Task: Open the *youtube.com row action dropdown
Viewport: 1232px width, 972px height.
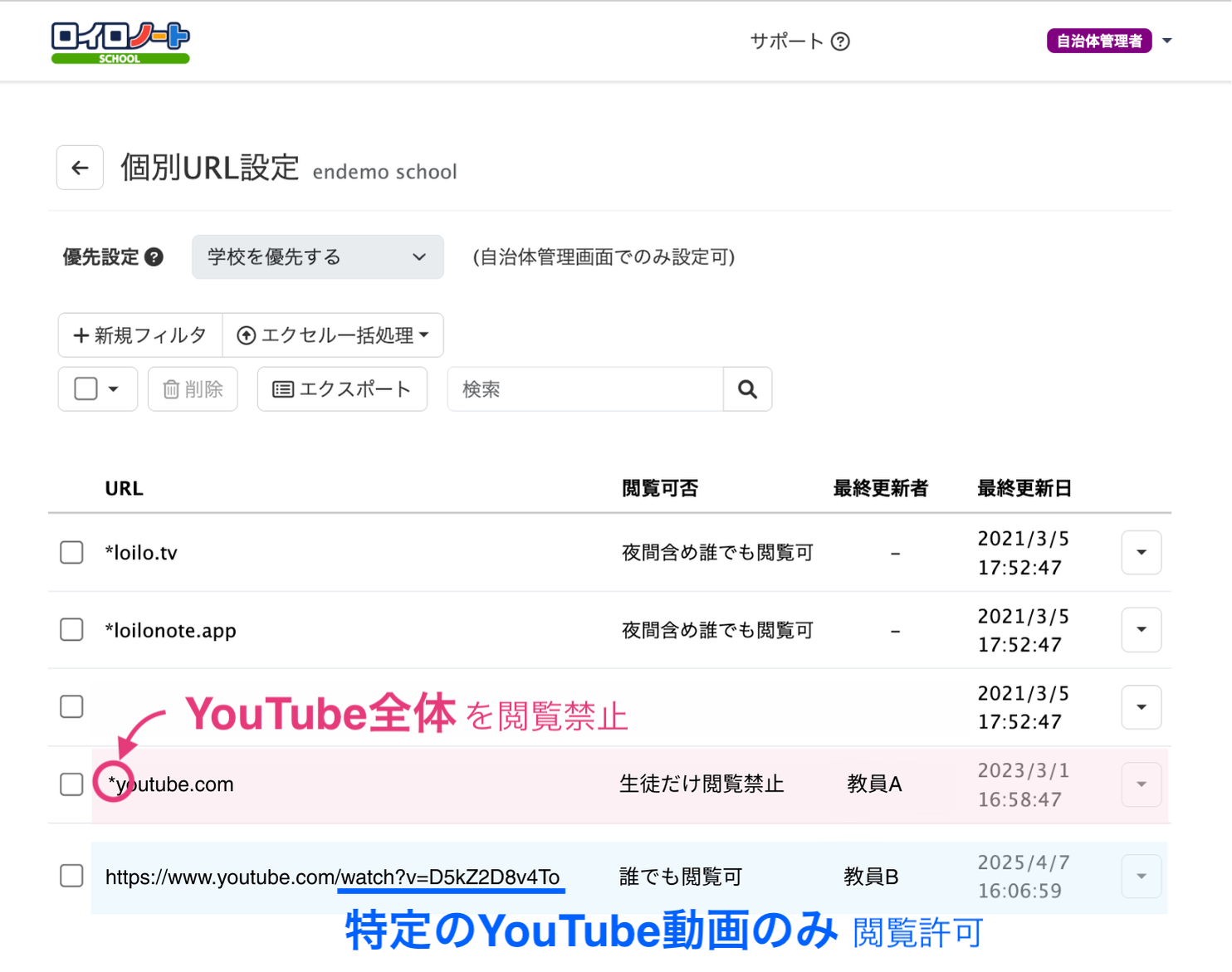Action: [1142, 784]
